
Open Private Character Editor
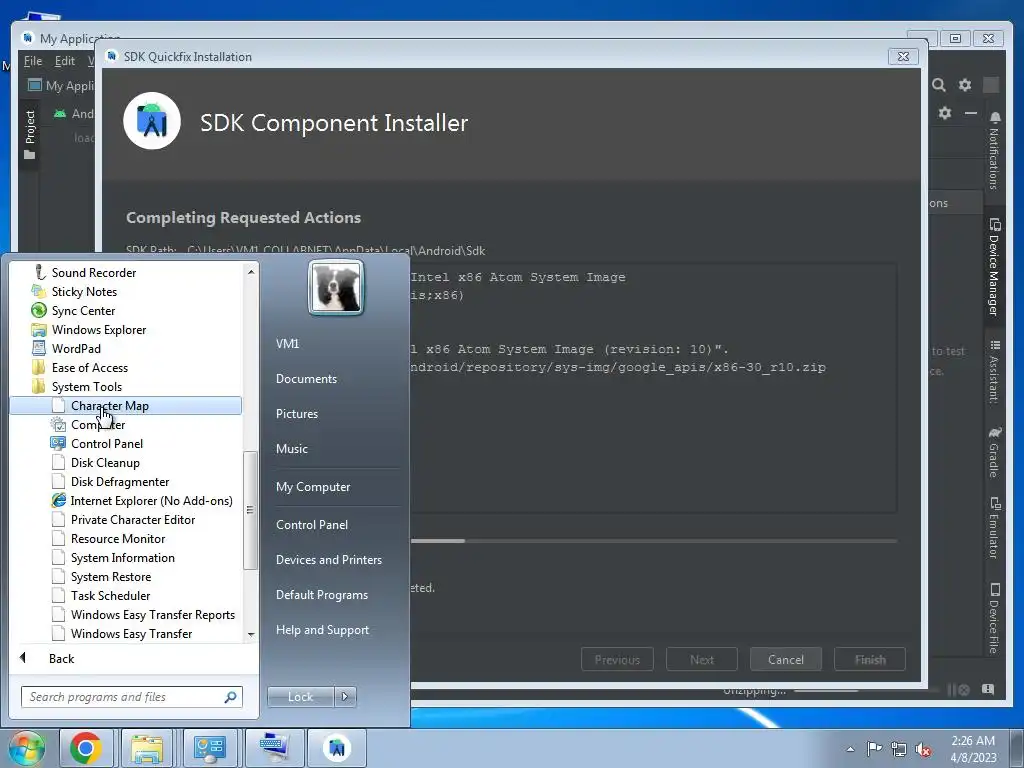[x=133, y=519]
